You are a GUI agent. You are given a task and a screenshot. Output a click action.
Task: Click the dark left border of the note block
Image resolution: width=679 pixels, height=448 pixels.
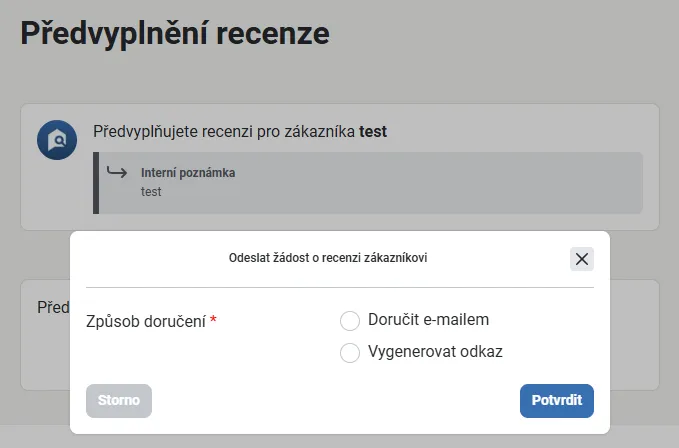click(96, 182)
